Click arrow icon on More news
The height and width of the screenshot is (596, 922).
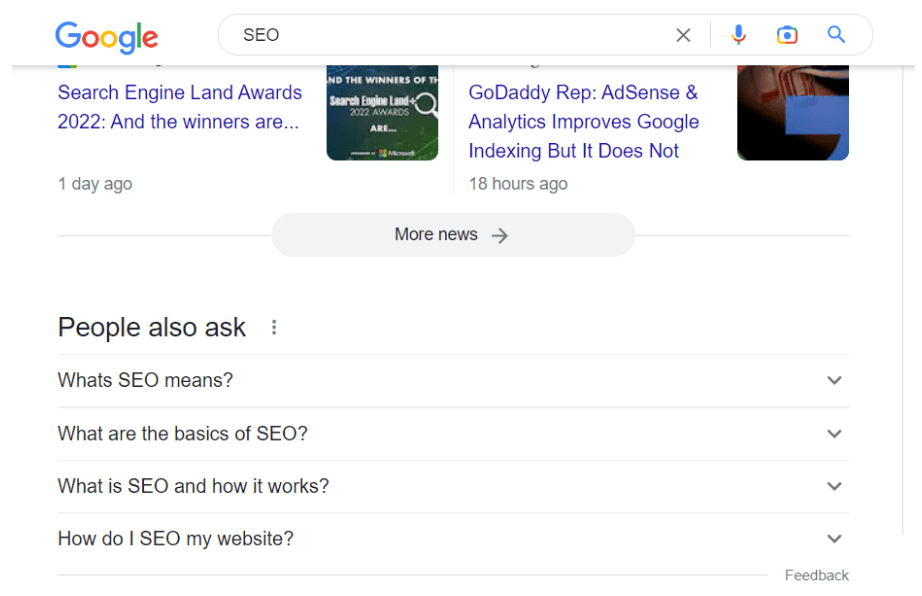(x=499, y=236)
